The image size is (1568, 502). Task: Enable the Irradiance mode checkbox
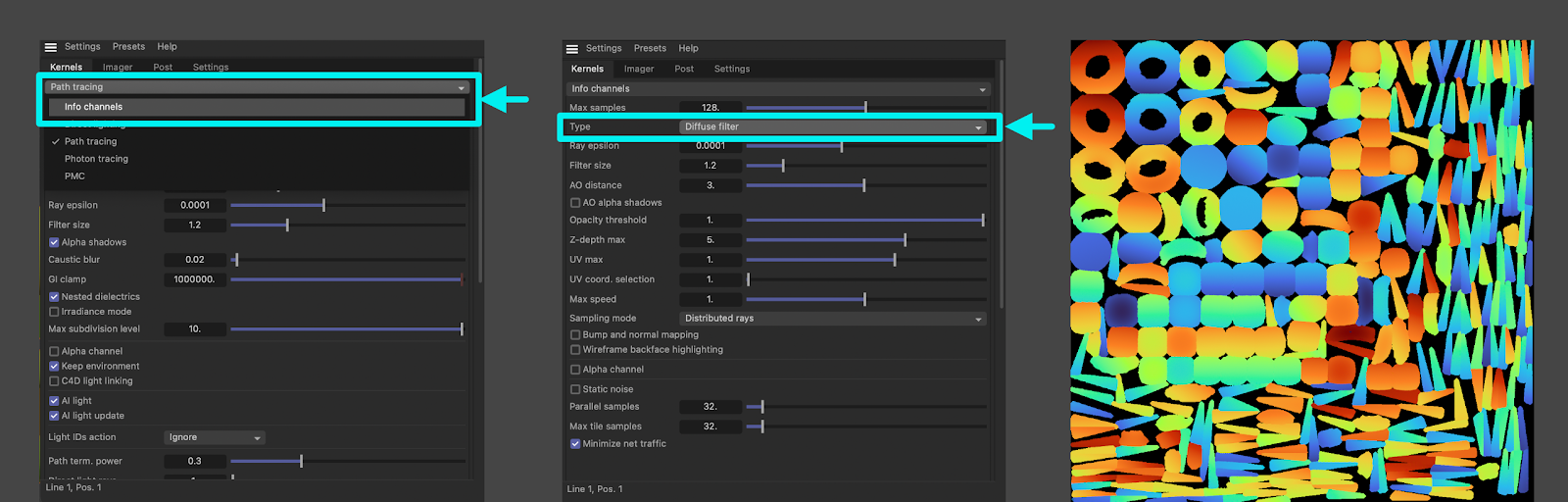pyautogui.click(x=54, y=312)
